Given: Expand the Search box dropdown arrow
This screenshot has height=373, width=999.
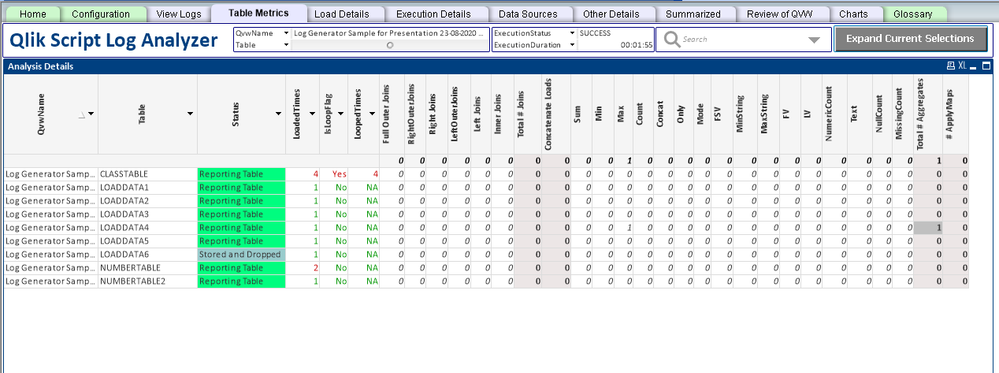Looking at the screenshot, I should tap(814, 40).
